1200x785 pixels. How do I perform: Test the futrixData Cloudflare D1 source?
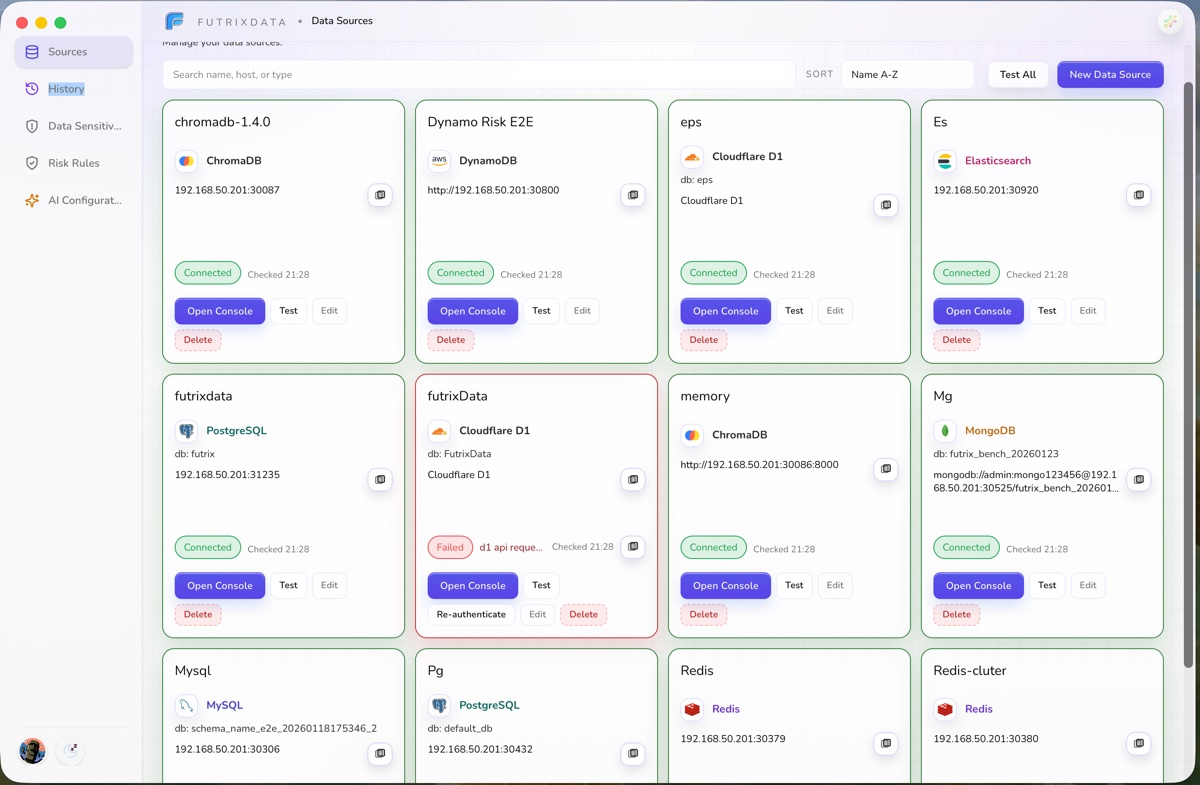click(x=541, y=586)
